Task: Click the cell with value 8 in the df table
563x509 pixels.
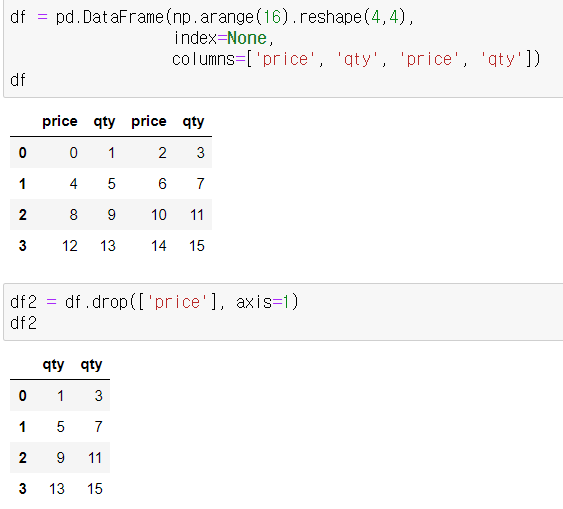Action: 73,215
